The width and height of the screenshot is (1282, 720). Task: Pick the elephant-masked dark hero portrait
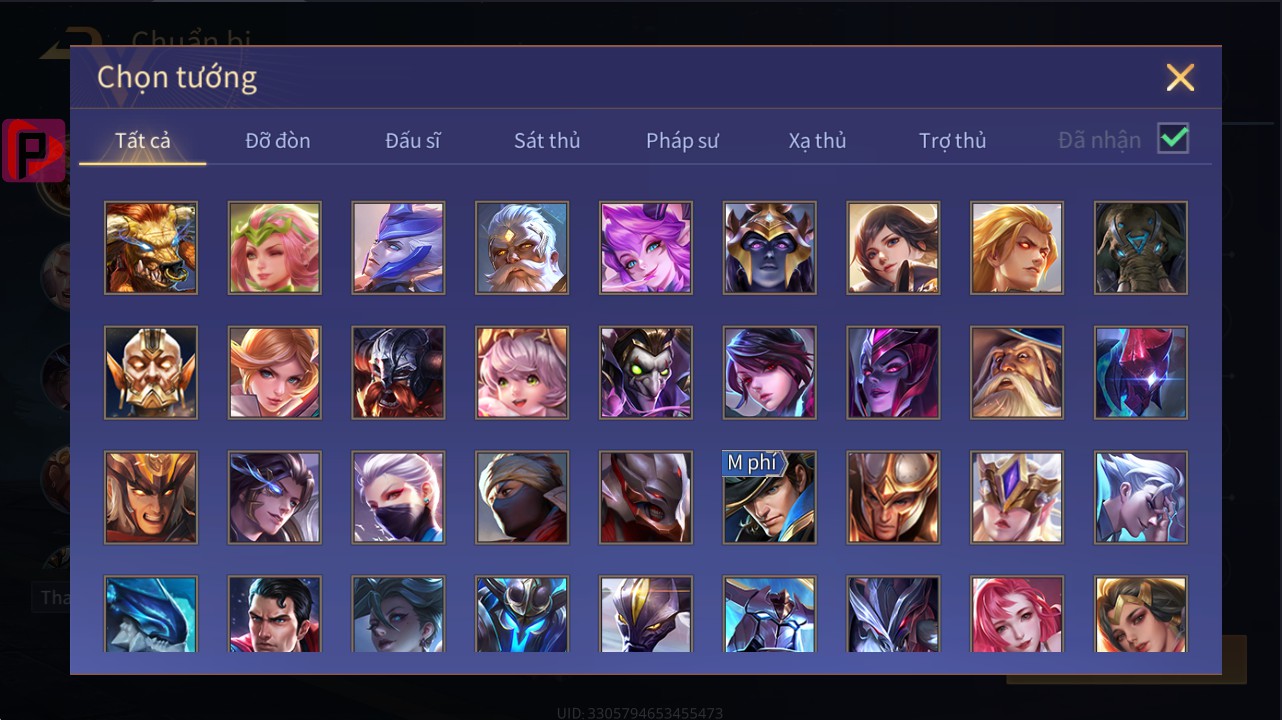point(1141,248)
